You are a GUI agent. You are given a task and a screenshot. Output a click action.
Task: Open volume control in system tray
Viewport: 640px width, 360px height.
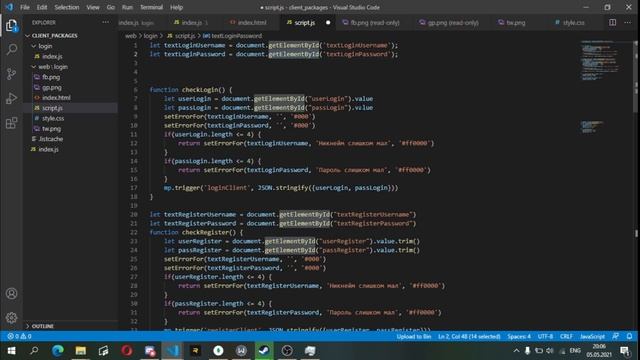click(x=550, y=351)
